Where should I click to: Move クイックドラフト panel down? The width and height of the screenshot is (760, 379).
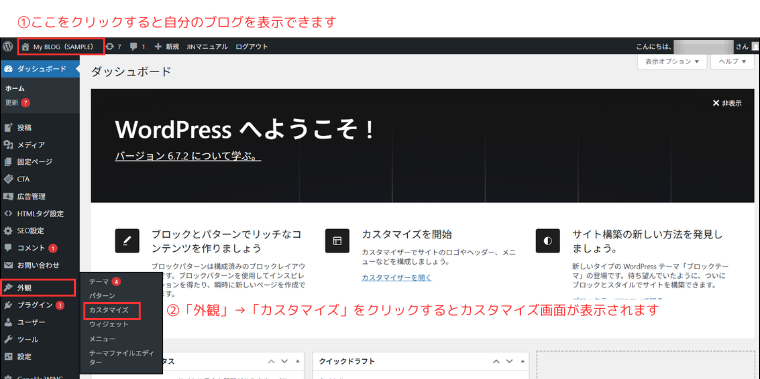point(508,362)
